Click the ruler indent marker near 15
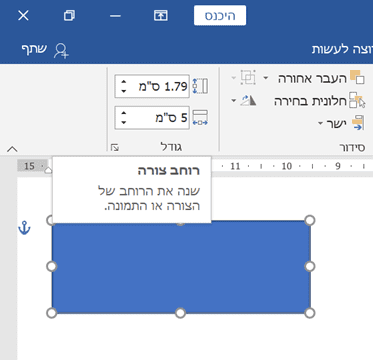The width and height of the screenshot is (373, 360). point(48,170)
